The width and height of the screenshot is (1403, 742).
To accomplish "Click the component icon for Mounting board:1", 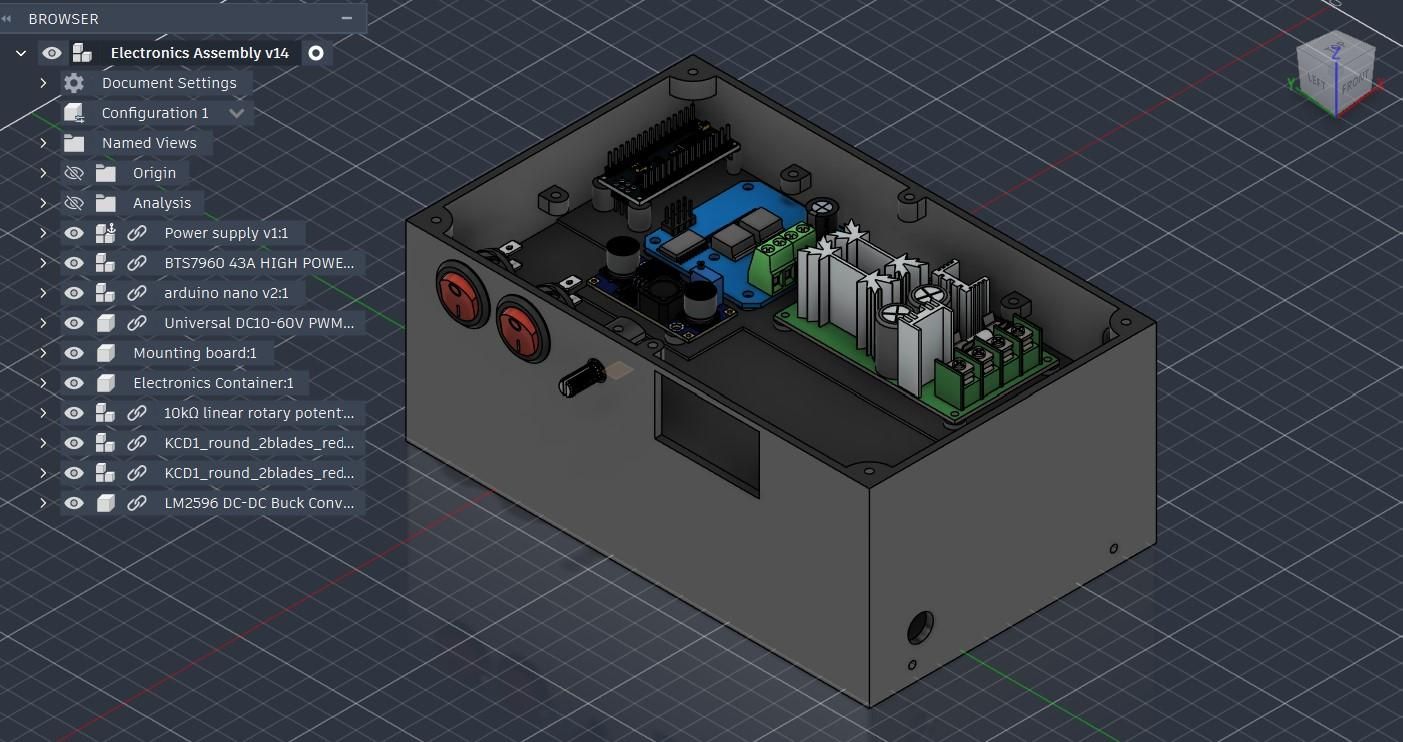I will click(106, 353).
